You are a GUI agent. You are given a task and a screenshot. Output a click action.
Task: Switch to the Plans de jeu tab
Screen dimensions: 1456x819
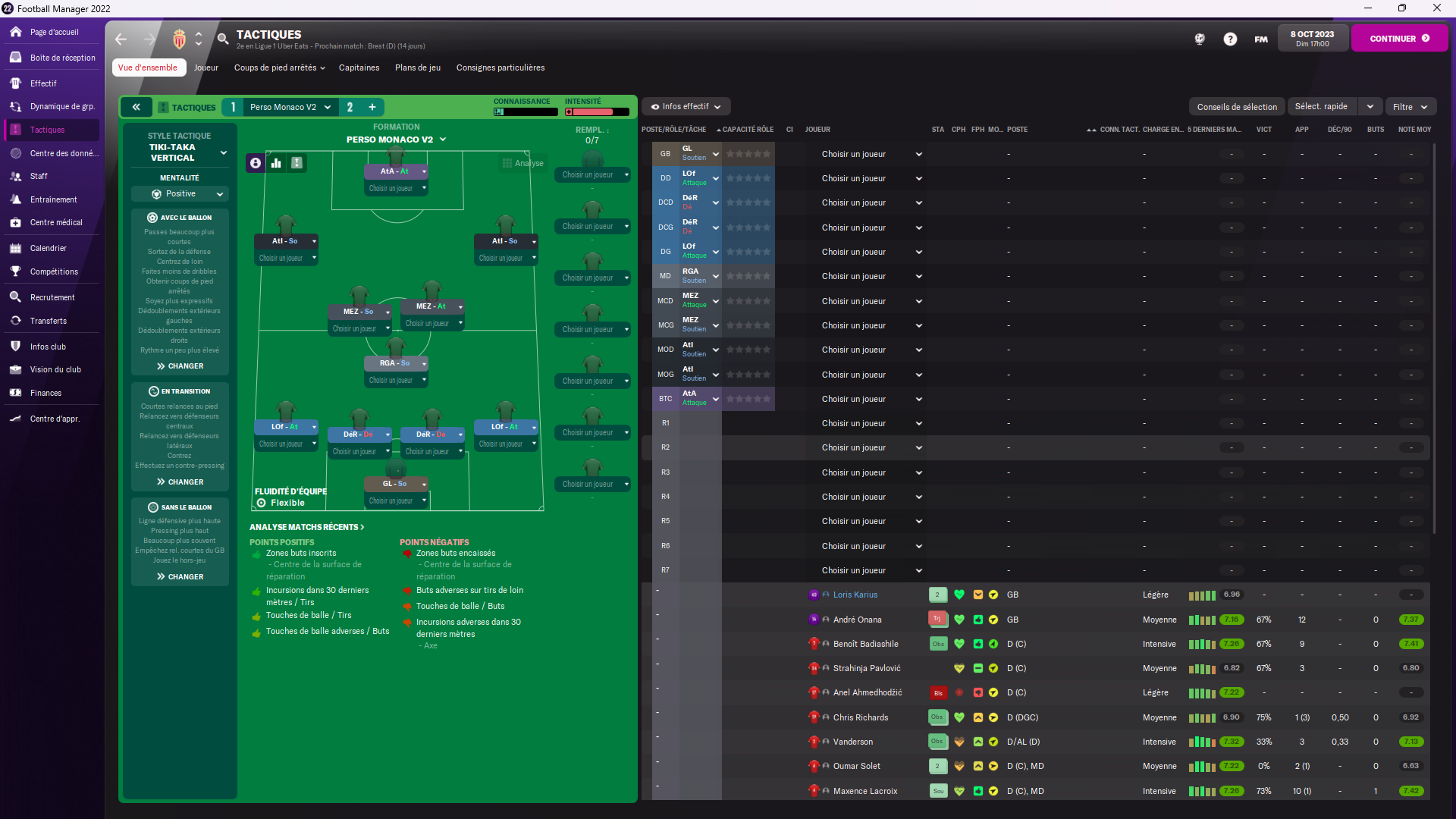click(417, 67)
